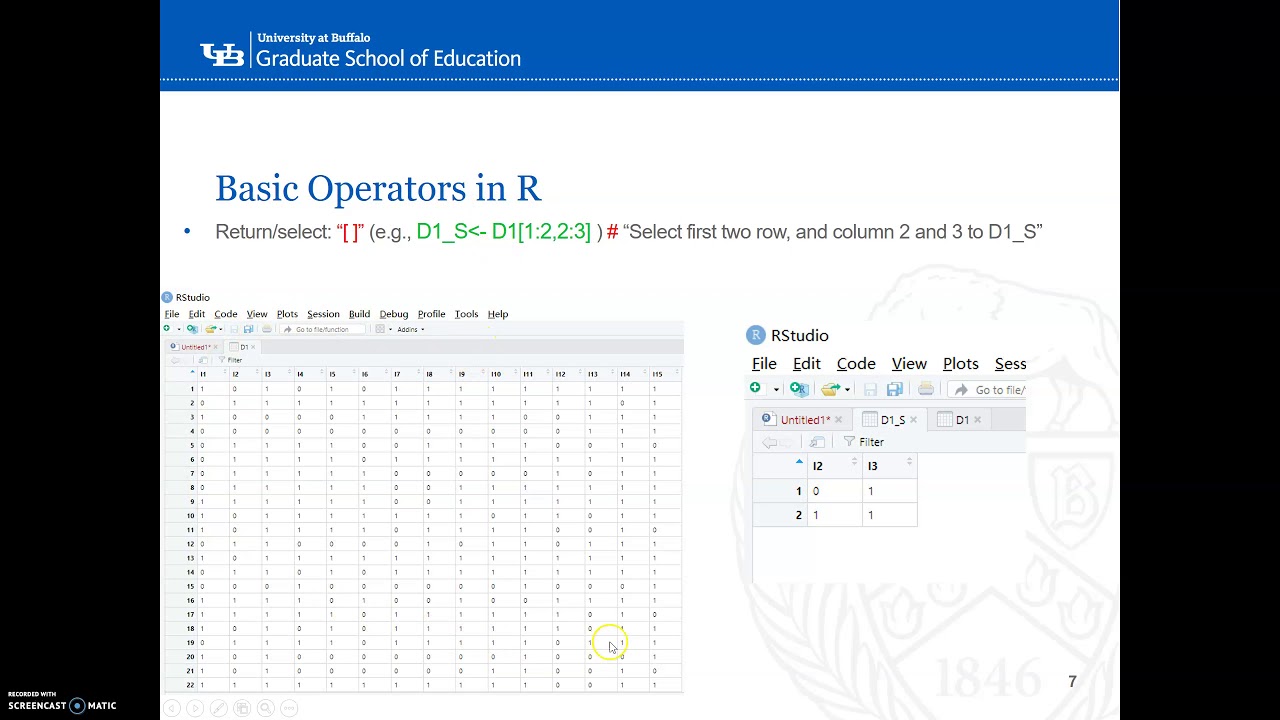Click Print icon in left RStudio toolbar
Viewport: 1280px width, 720px height.
[x=267, y=329]
